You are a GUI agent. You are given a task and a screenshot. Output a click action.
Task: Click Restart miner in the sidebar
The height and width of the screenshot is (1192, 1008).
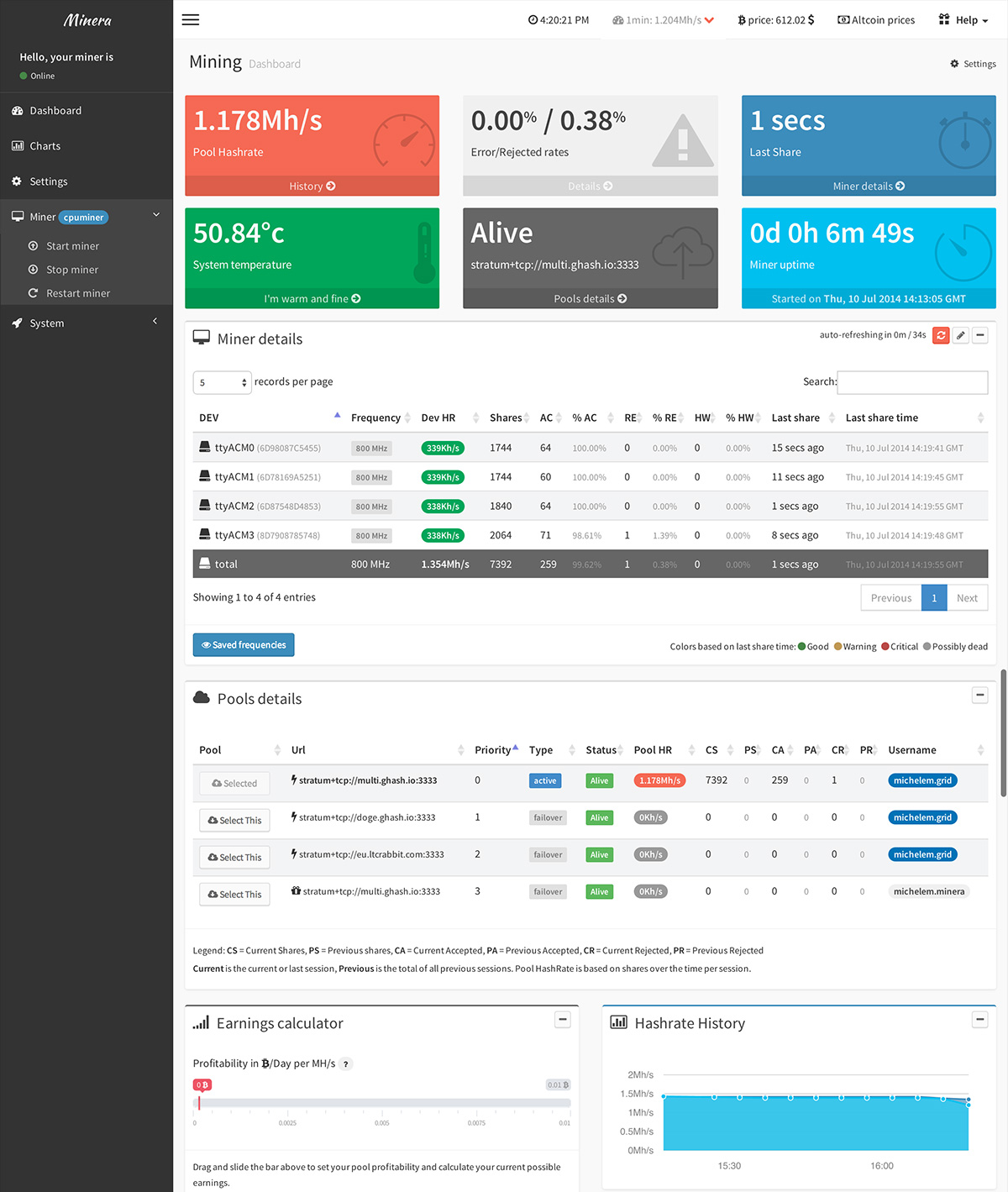pos(77,293)
